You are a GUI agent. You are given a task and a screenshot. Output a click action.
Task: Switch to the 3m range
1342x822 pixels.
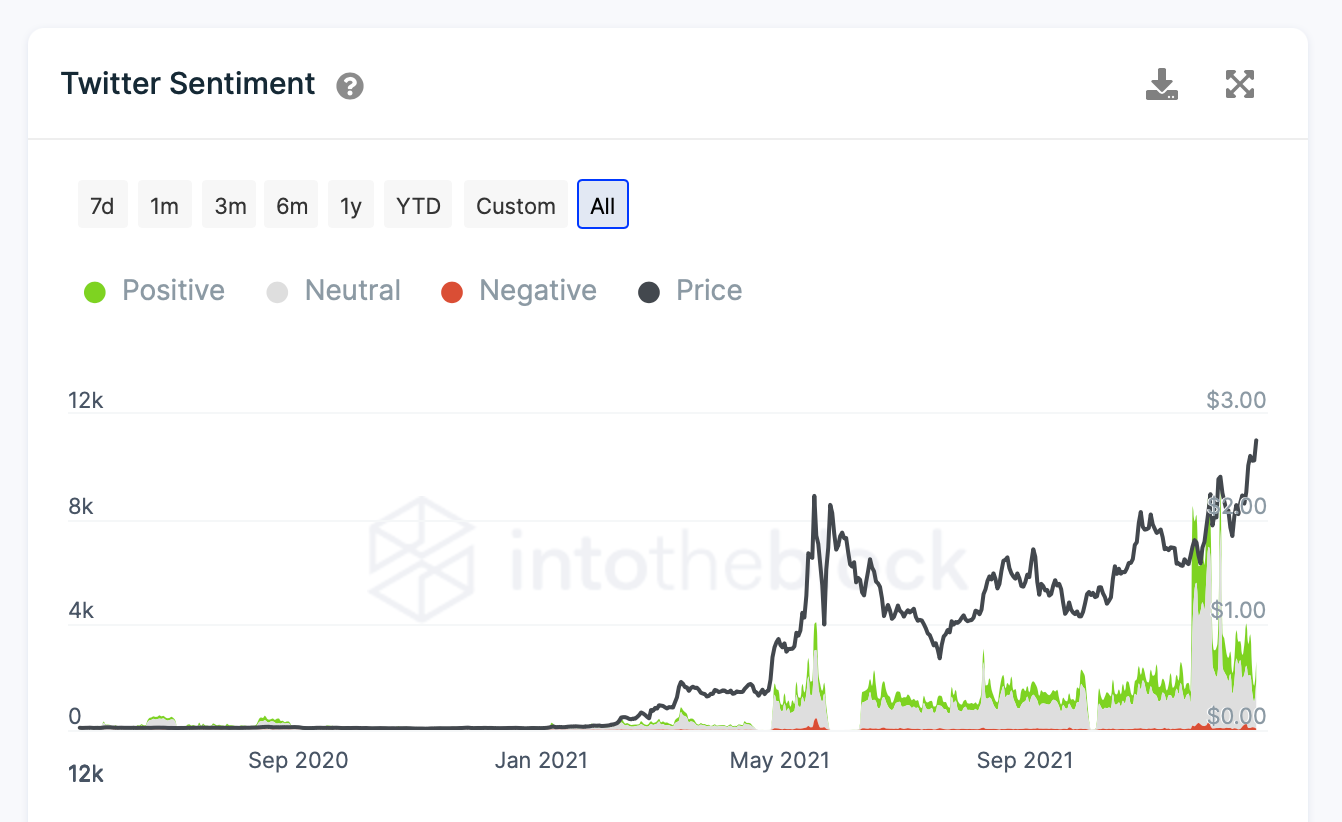coord(230,205)
